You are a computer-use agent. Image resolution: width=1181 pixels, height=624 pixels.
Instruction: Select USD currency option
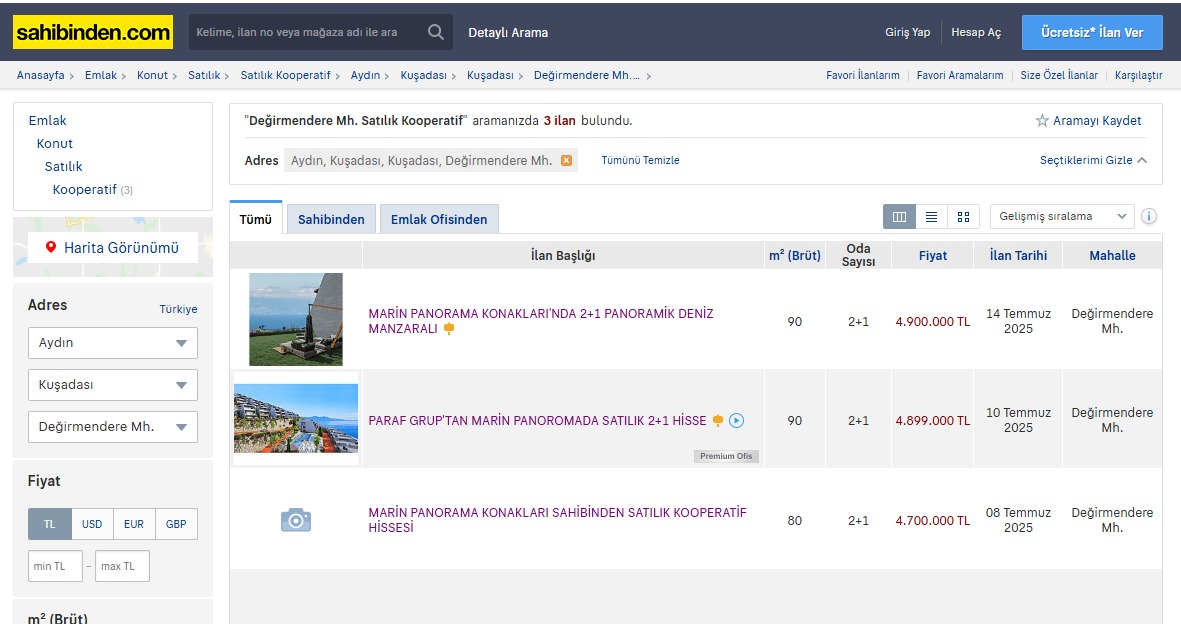pyautogui.click(x=92, y=524)
